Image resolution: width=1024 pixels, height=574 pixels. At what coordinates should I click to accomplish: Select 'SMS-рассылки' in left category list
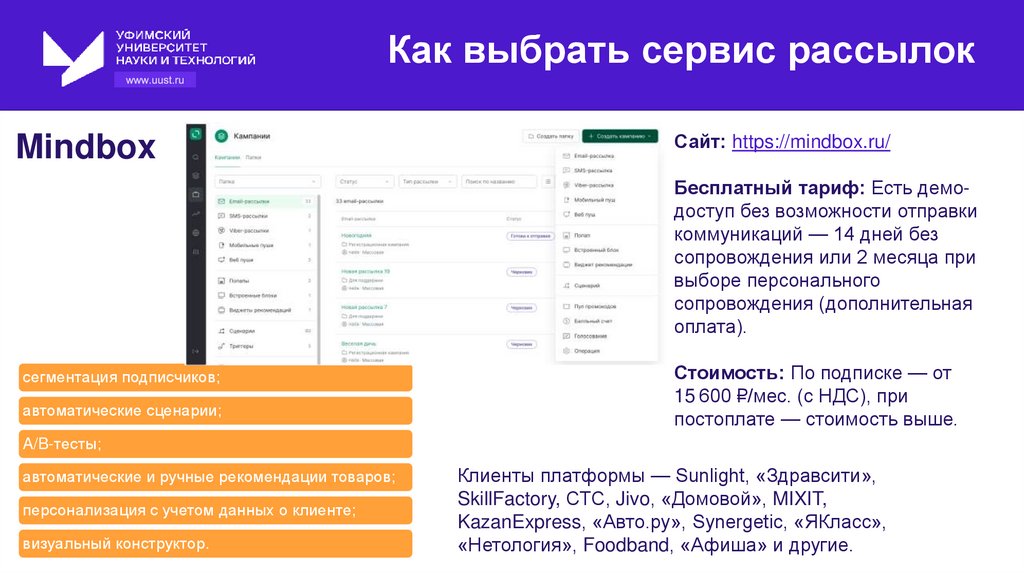(x=265, y=216)
